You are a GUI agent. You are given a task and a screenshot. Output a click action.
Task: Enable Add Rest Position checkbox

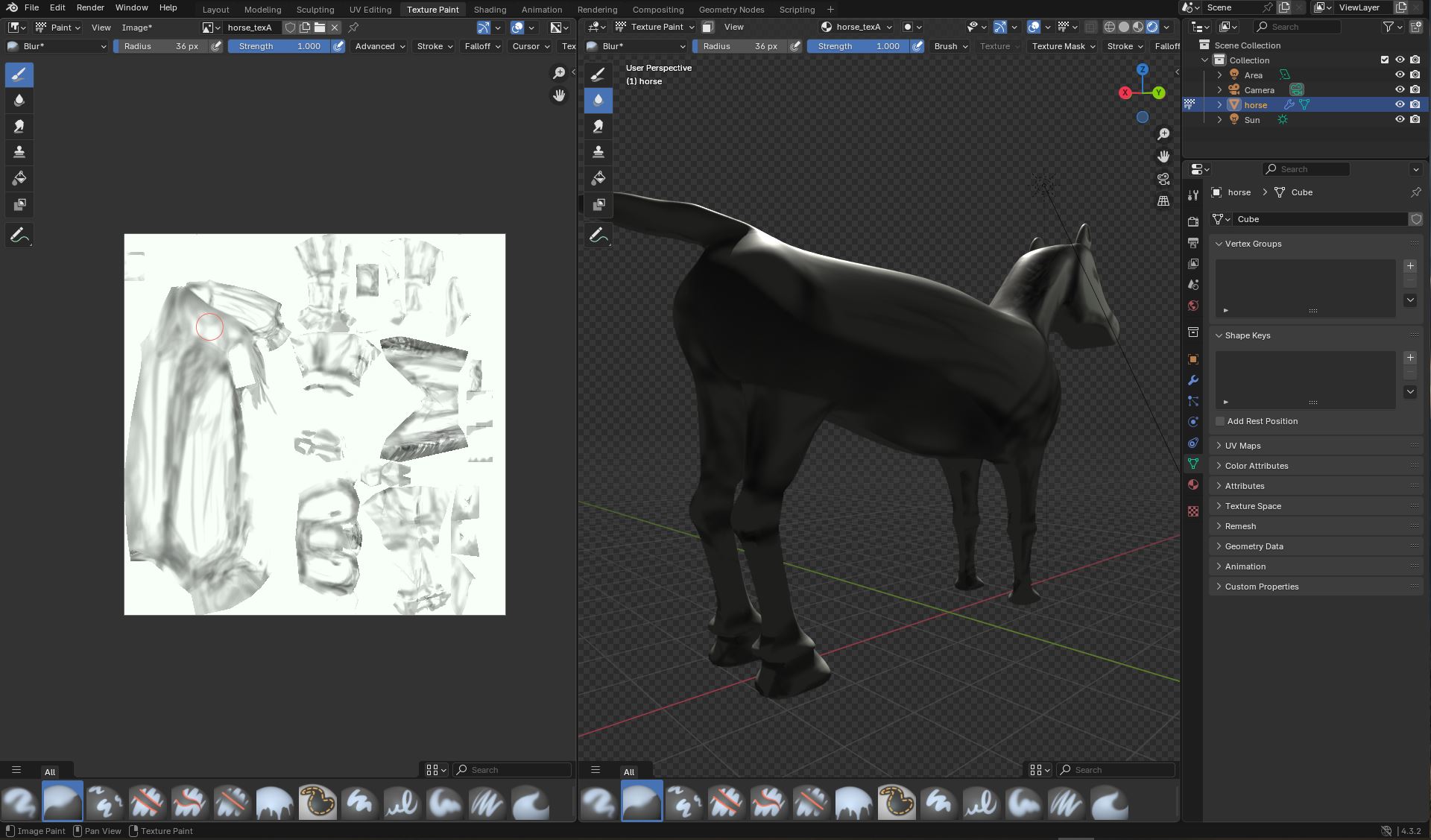tap(1220, 421)
